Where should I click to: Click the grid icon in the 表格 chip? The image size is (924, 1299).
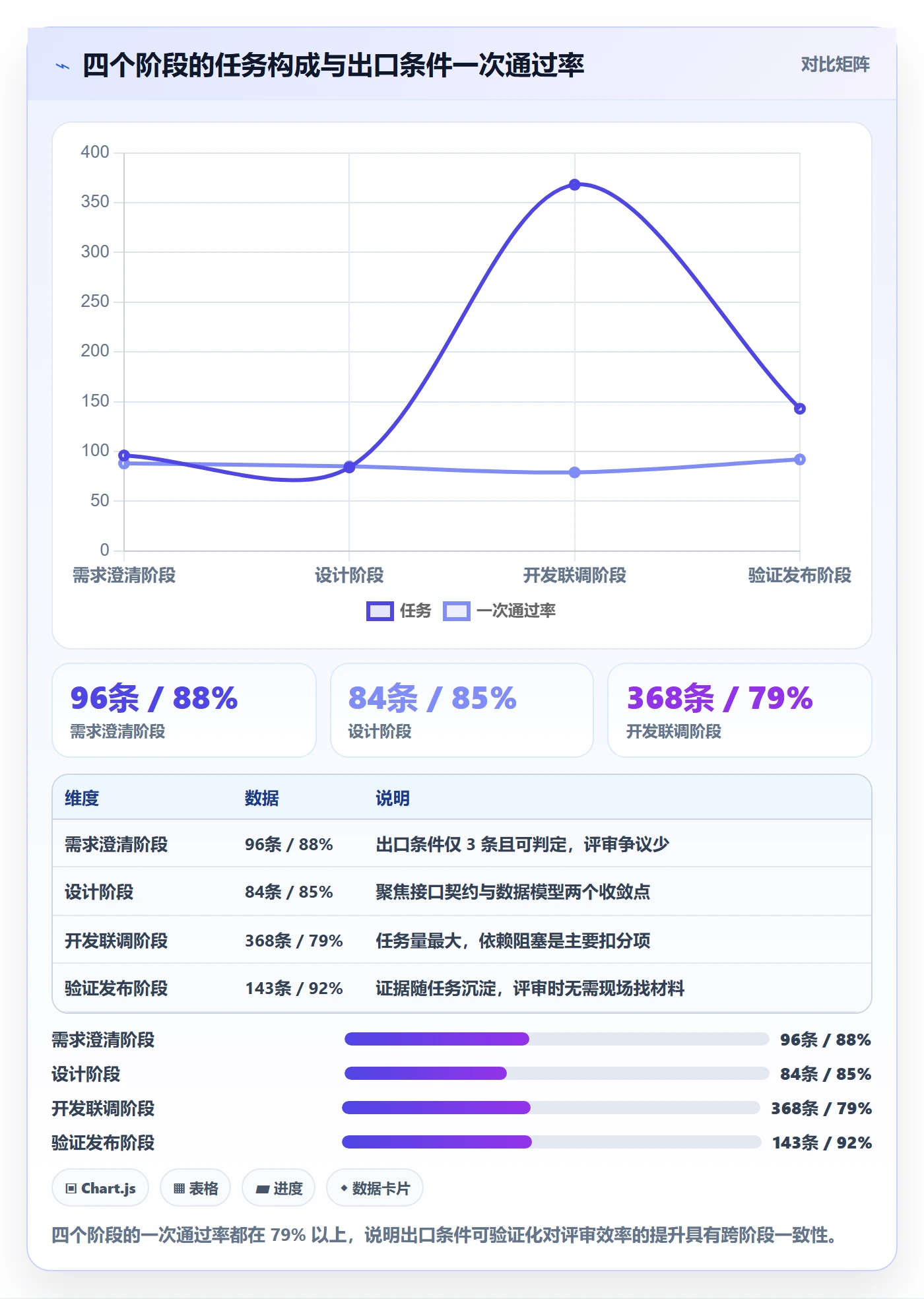click(179, 1189)
